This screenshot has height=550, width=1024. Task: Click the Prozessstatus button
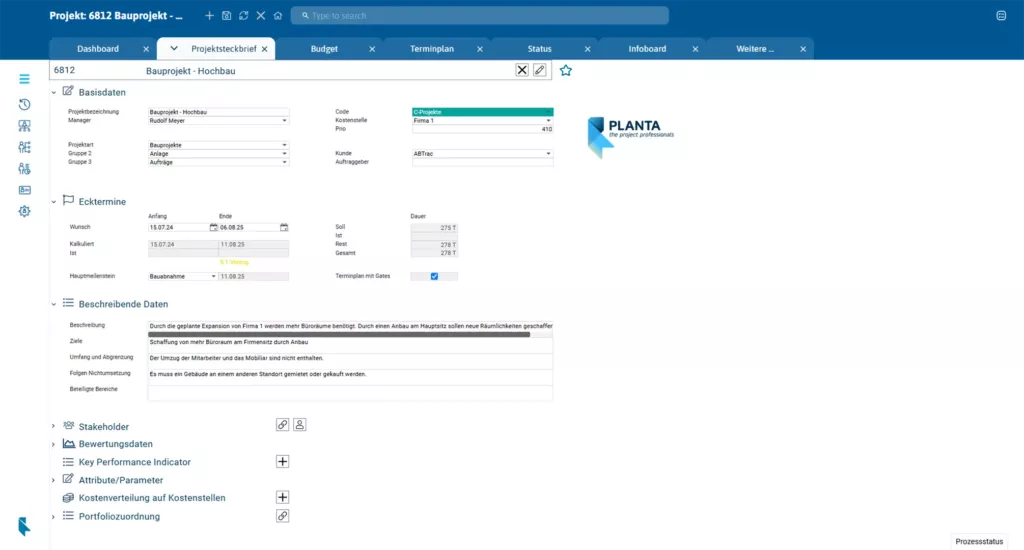tap(979, 542)
